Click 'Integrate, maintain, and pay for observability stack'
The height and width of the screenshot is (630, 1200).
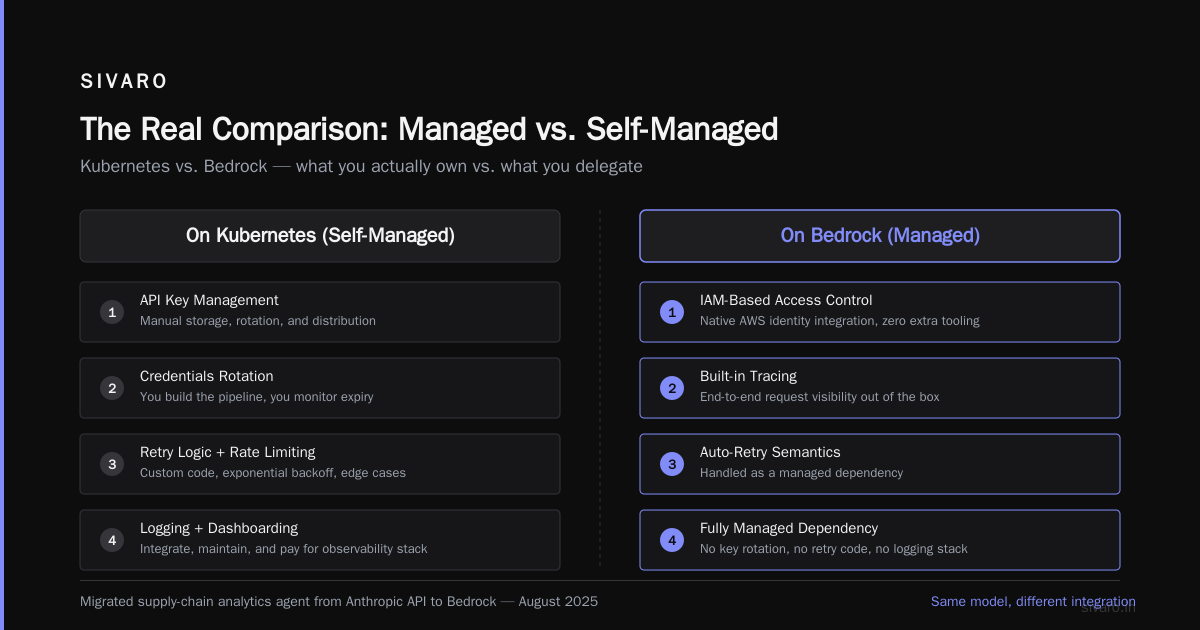284,549
